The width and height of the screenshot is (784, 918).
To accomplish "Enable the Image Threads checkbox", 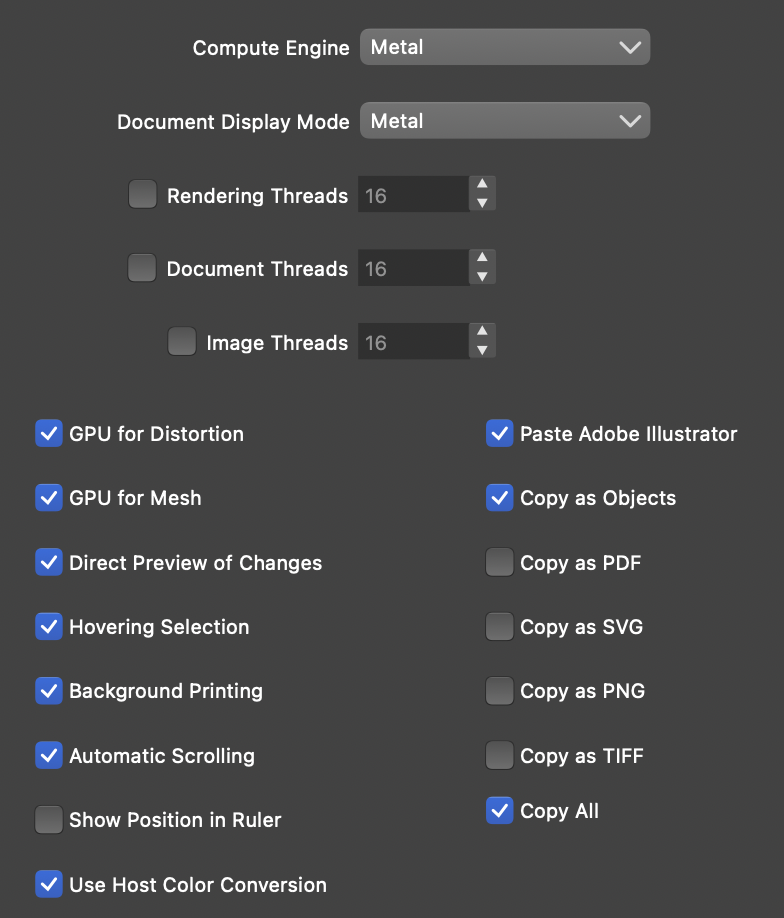I will (x=182, y=342).
